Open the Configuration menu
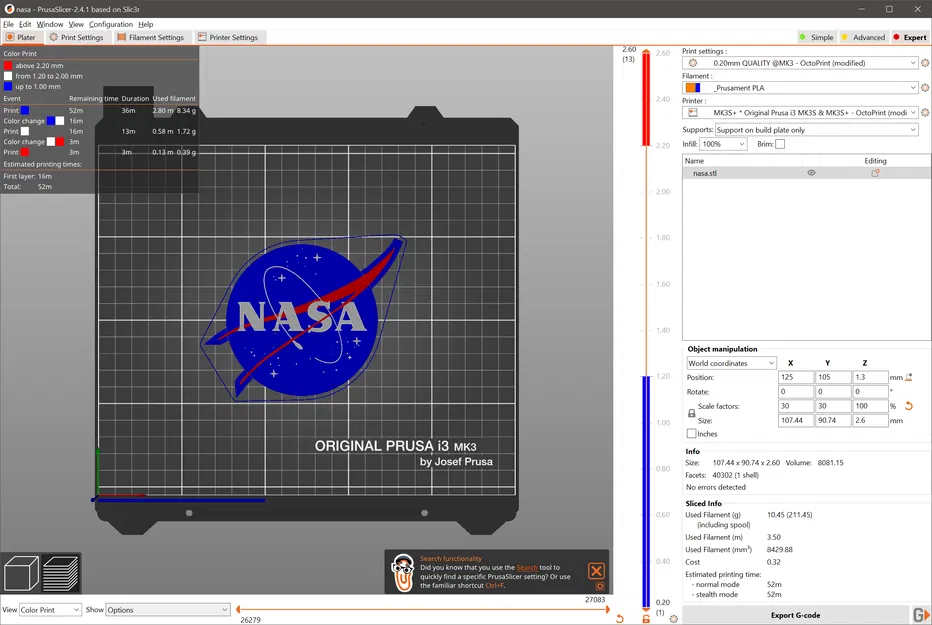 click(x=110, y=24)
